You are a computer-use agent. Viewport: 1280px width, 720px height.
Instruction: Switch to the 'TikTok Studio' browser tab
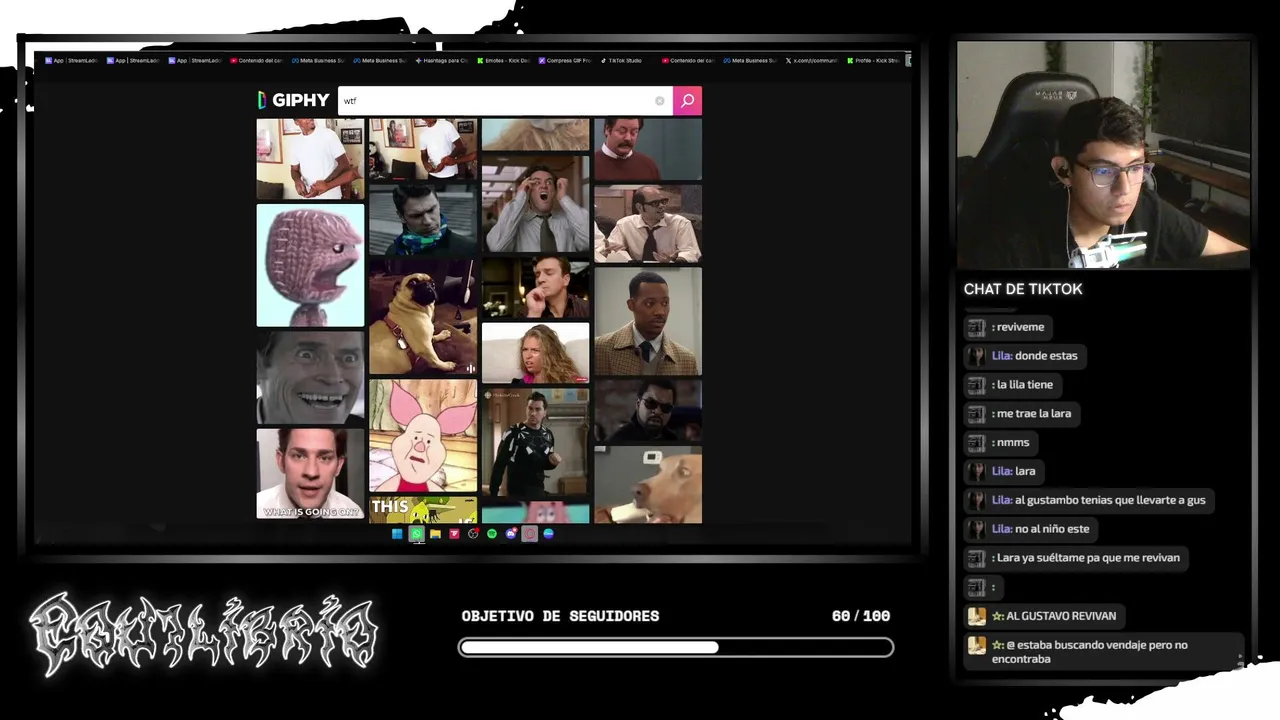pos(624,60)
